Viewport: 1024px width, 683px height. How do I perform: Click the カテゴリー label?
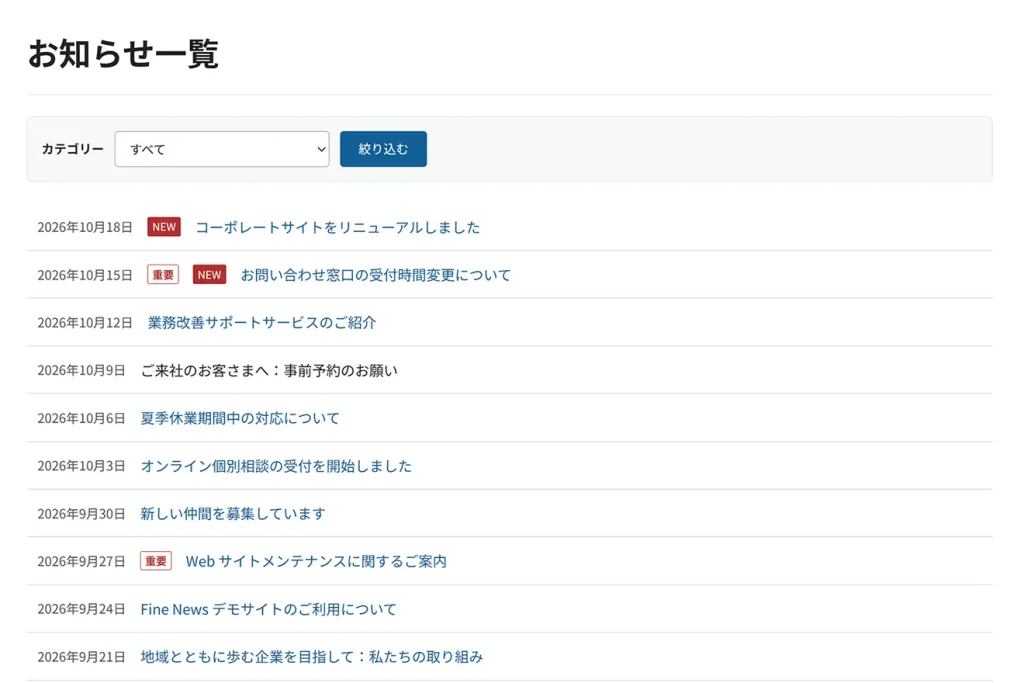(72, 149)
